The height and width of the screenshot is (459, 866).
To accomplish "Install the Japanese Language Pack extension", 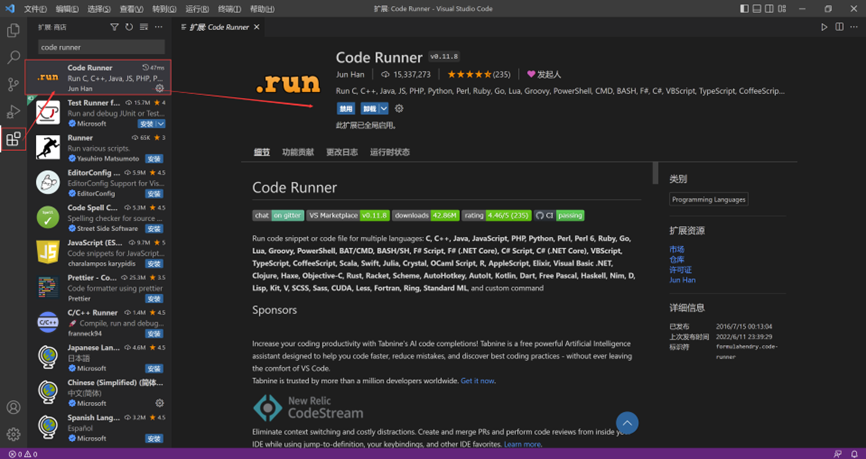I will 154,368.
